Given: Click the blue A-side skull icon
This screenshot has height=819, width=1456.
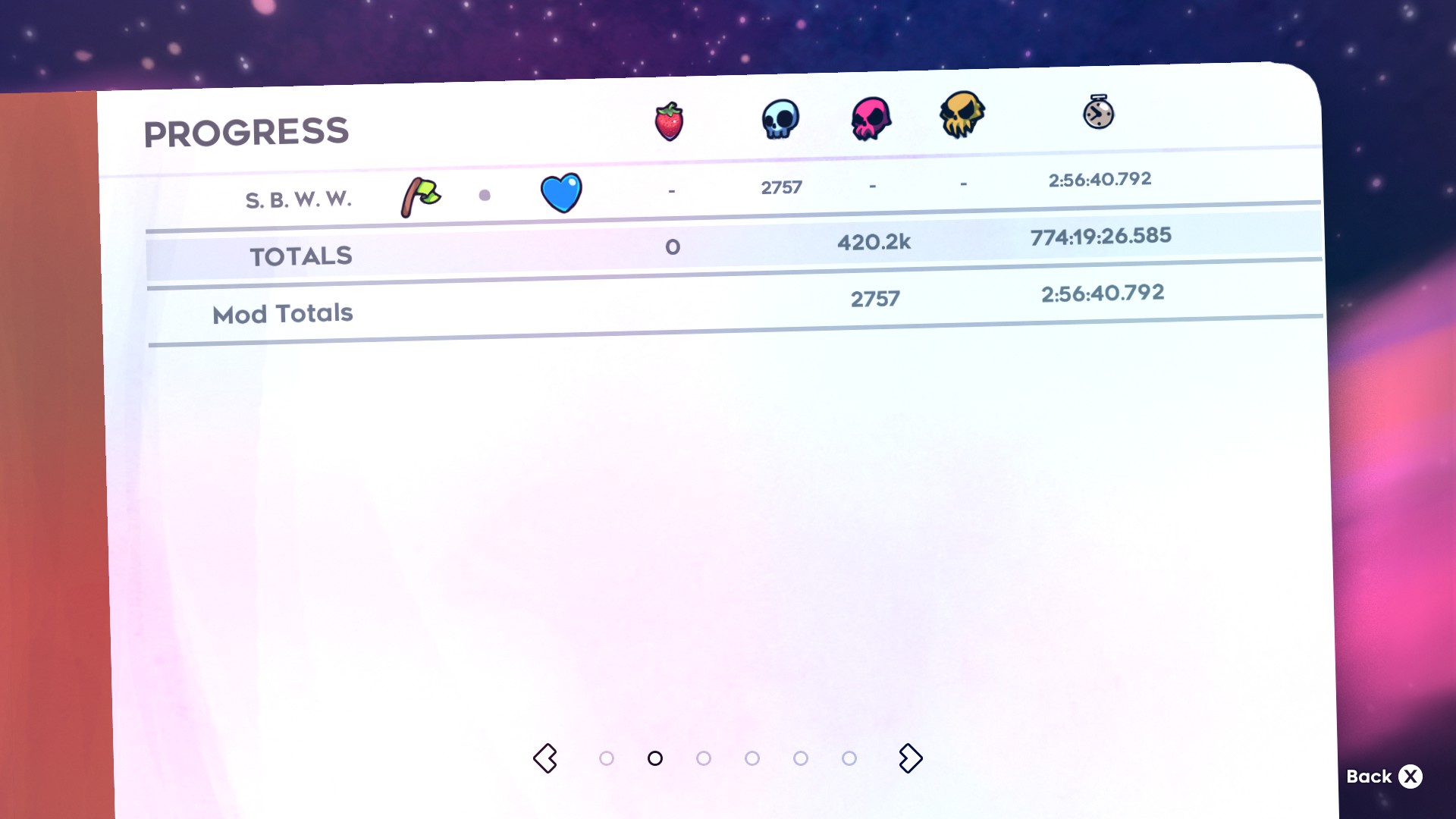Looking at the screenshot, I should (780, 119).
